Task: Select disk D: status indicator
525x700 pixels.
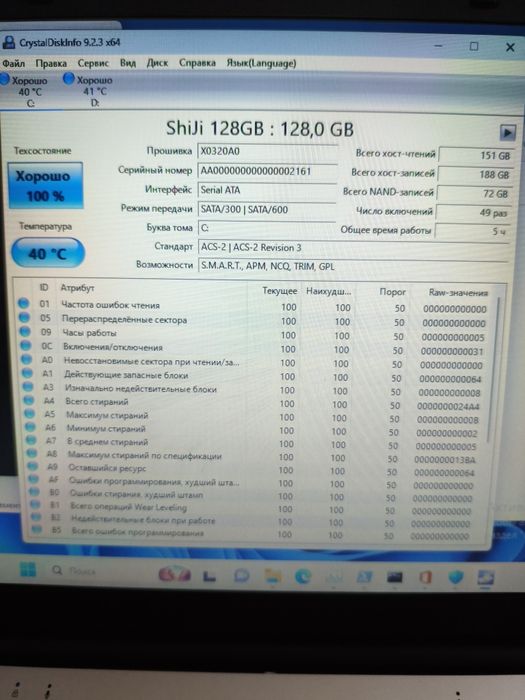Action: pos(89,91)
